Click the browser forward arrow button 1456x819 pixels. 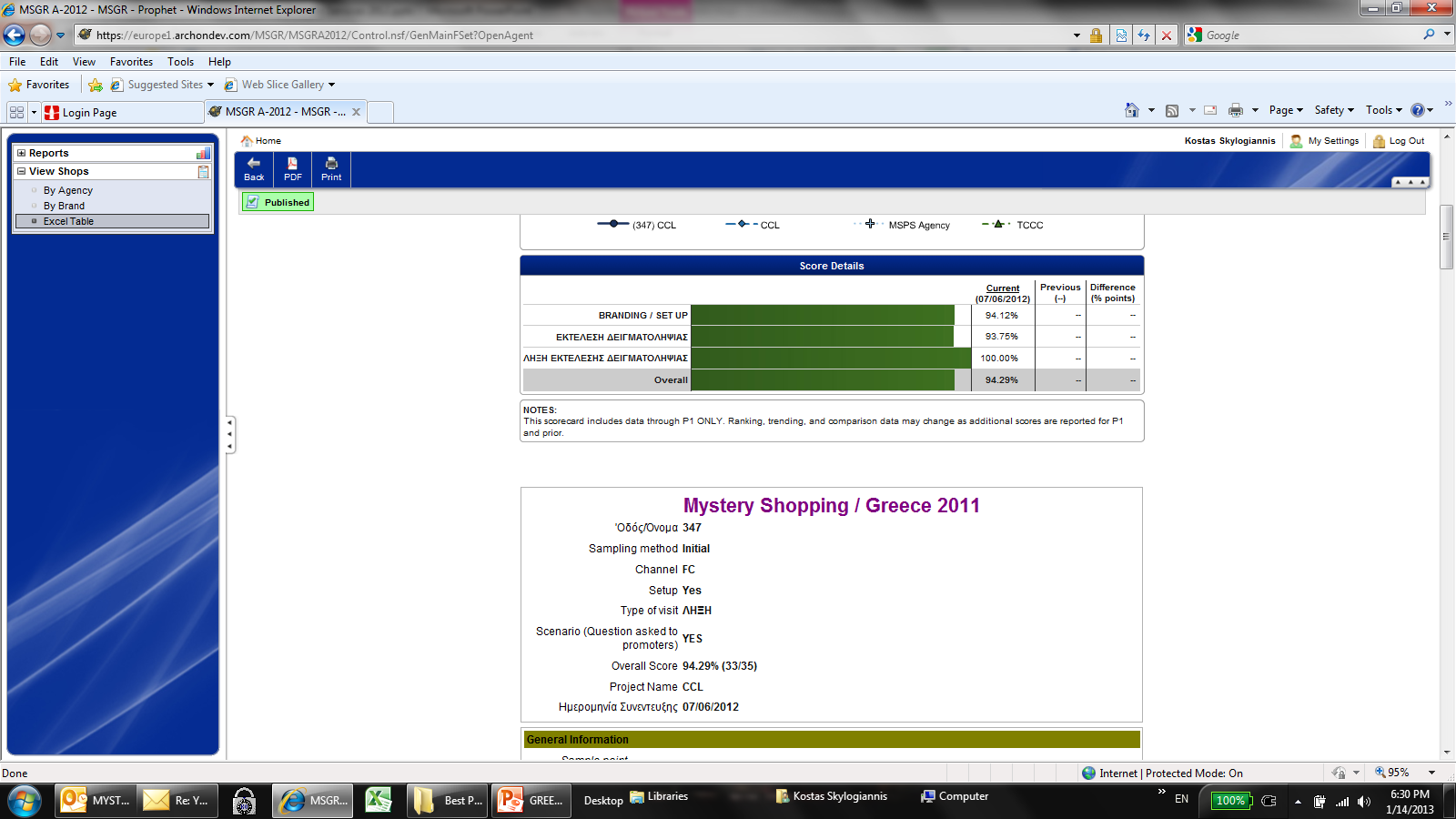click(40, 35)
